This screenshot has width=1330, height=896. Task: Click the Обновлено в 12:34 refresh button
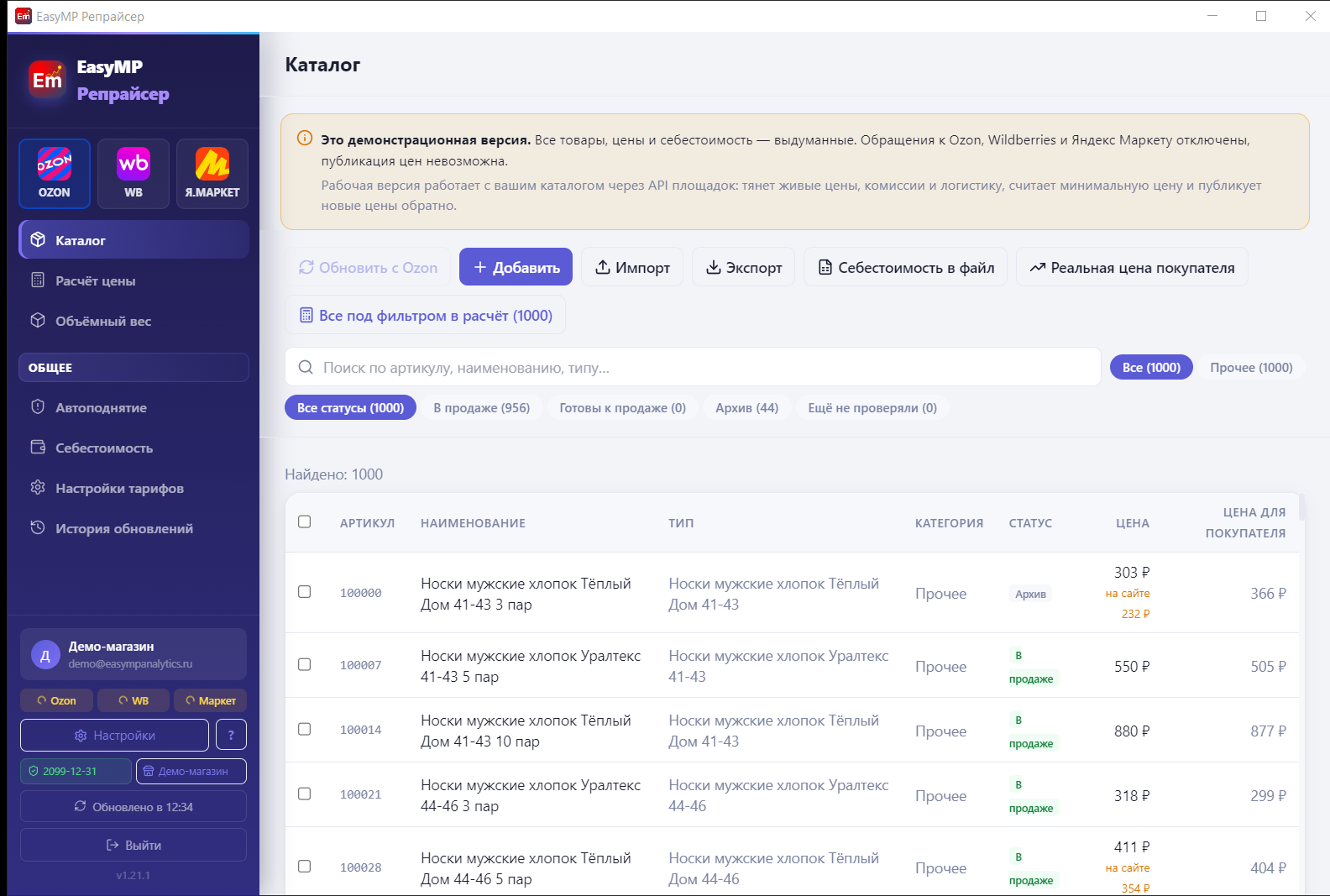click(x=134, y=806)
